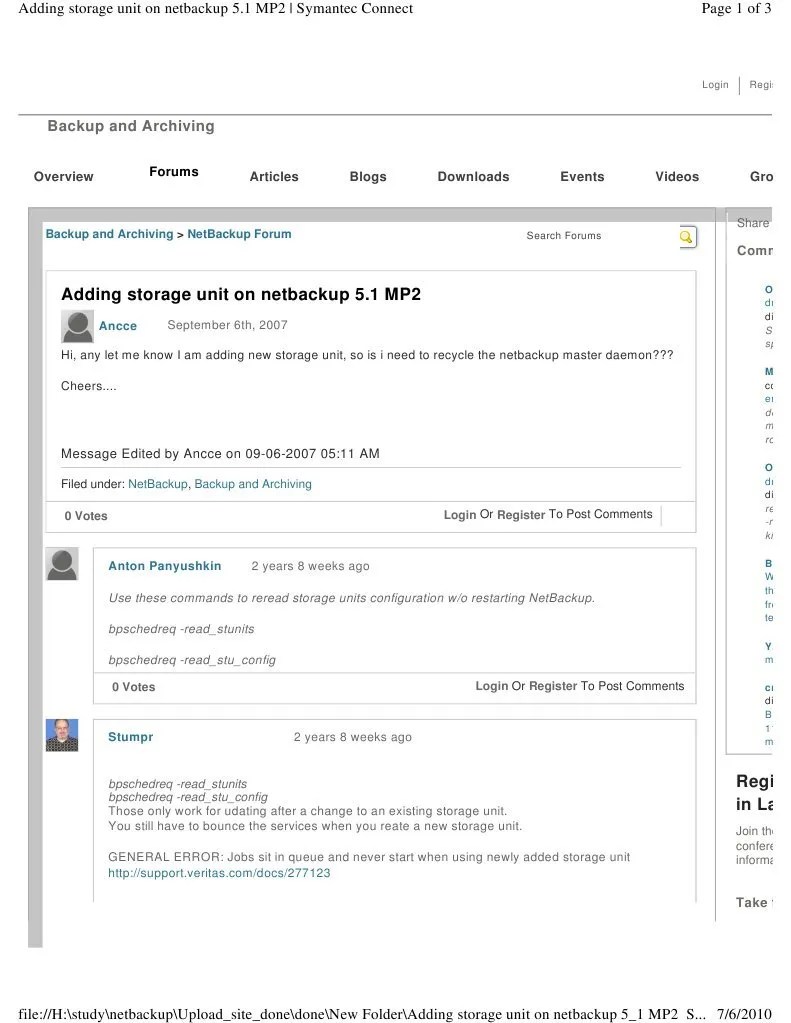Click the 0 Votes count on original post

[85, 516]
